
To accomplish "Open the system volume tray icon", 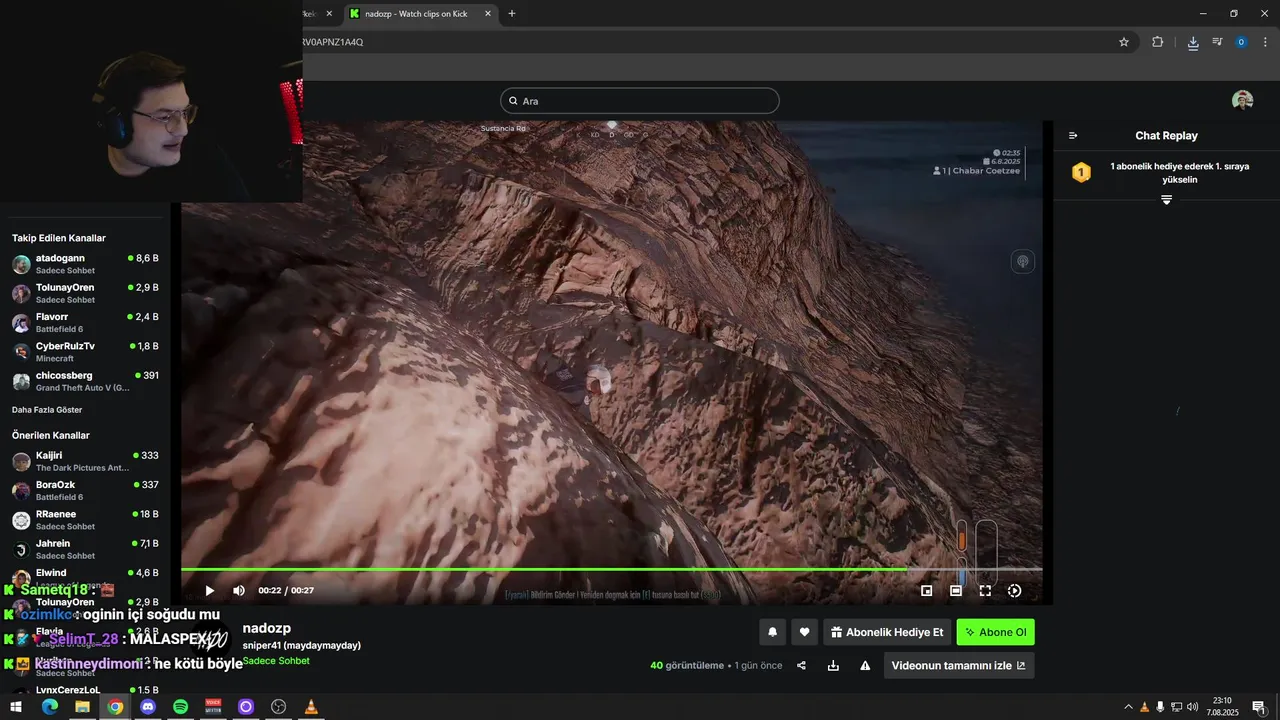I will [1192, 707].
